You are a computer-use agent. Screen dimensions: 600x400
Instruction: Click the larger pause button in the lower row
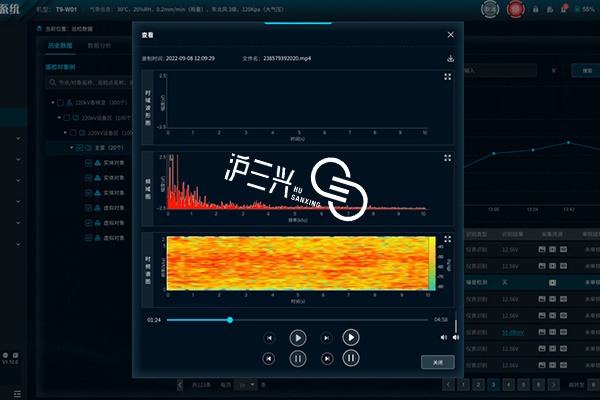click(351, 358)
